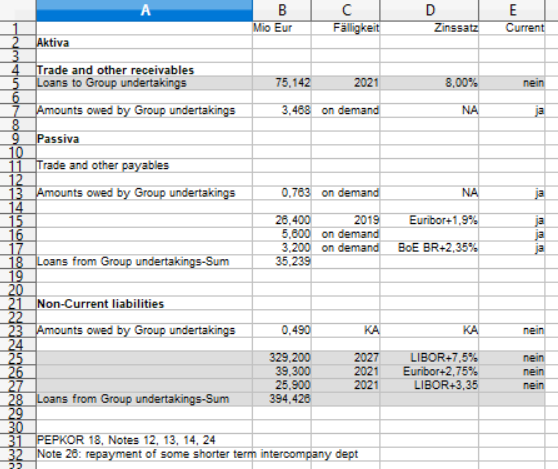This screenshot has width=558, height=469.
Task: Select column B header
Action: pos(282,10)
